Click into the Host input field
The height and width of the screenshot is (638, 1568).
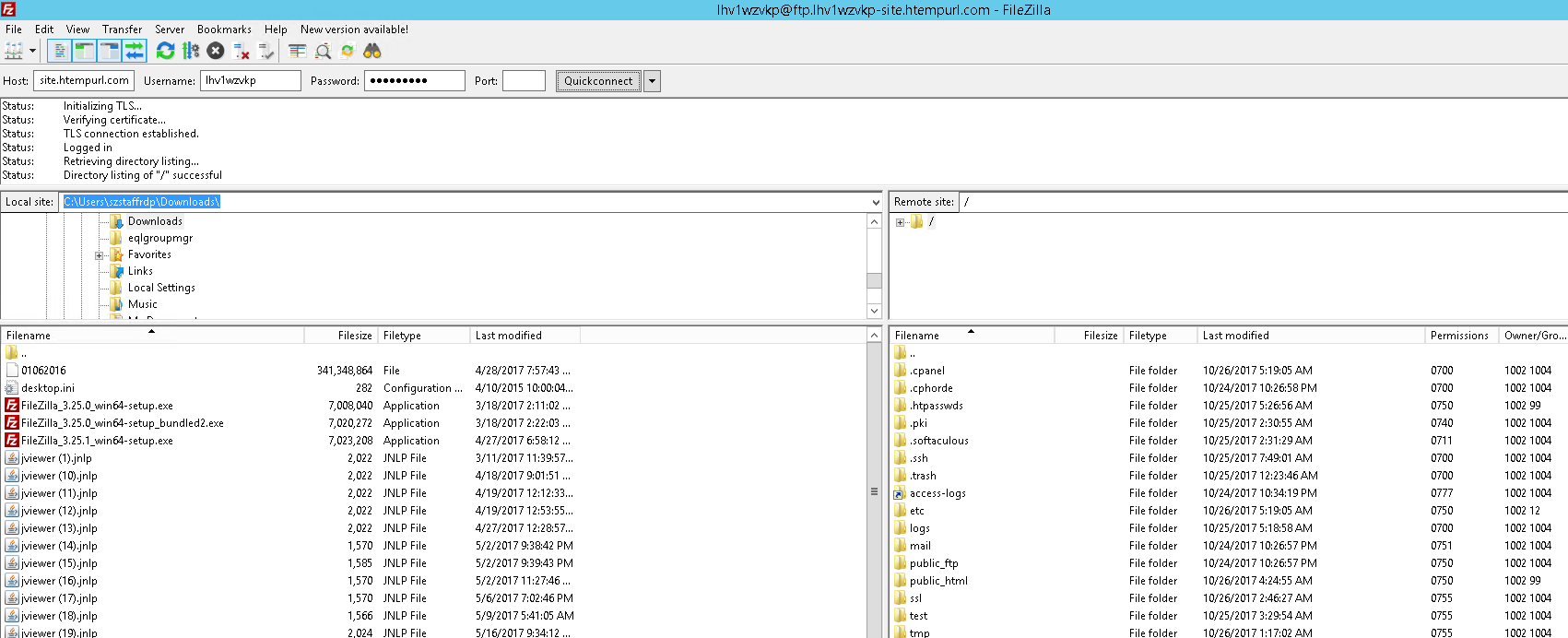[x=84, y=81]
